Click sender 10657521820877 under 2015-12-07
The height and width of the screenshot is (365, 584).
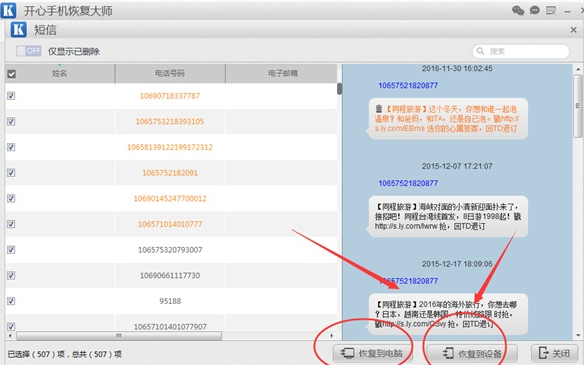(408, 183)
